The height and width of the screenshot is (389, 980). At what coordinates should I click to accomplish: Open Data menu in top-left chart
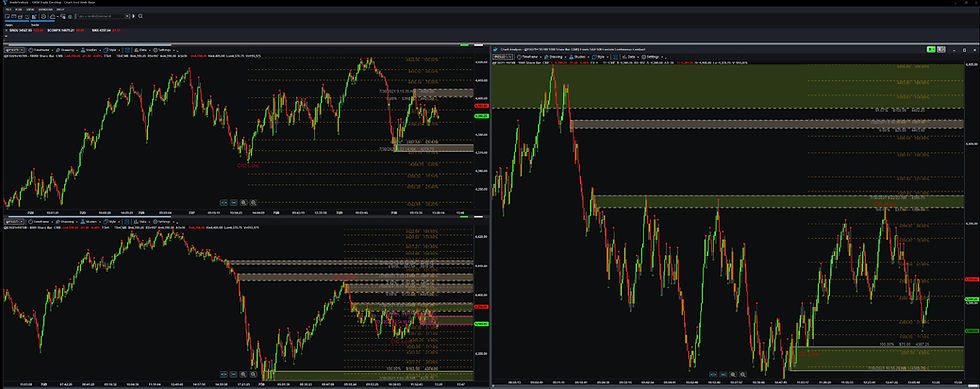click(142, 50)
